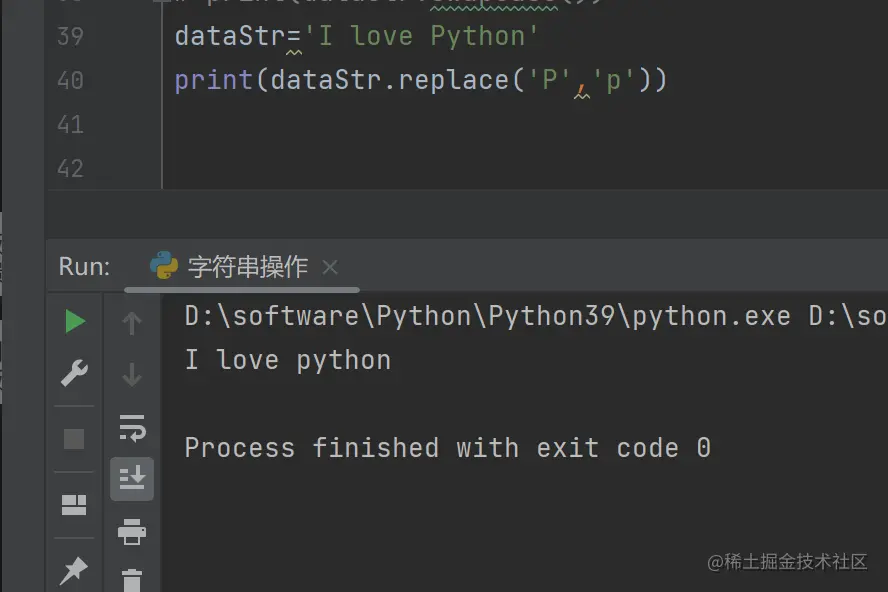
Task: Click the 'I love Python' string literal
Action: (x=421, y=36)
